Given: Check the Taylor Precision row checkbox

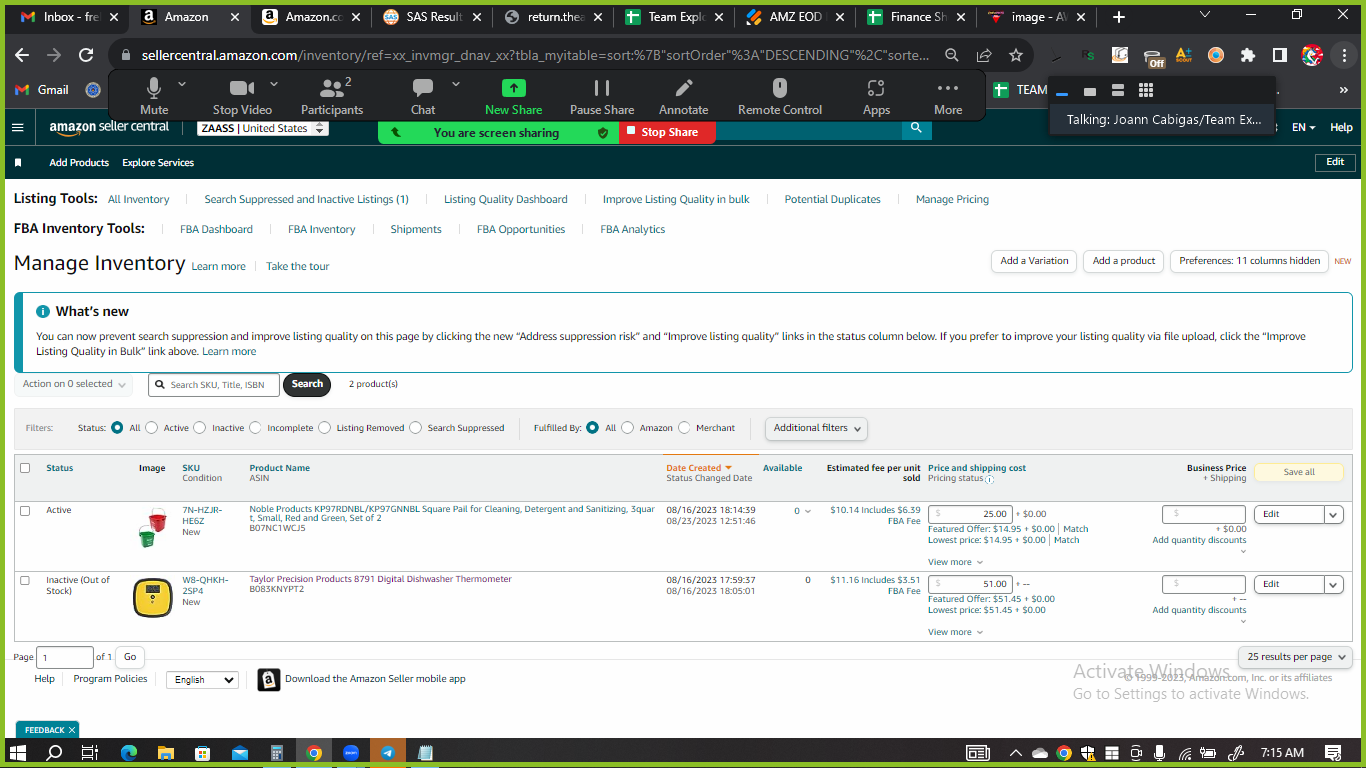Looking at the screenshot, I should tap(25, 581).
